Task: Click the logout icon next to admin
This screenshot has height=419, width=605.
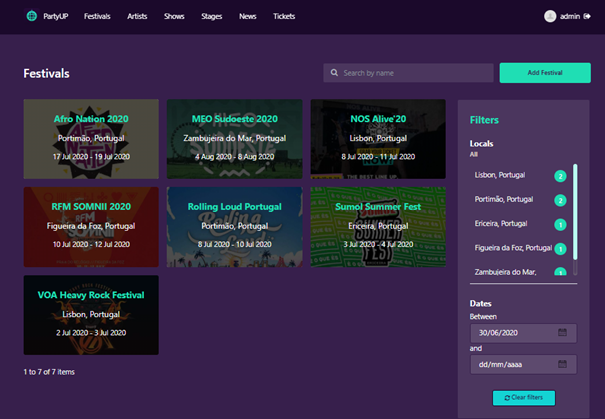Action: point(587,16)
